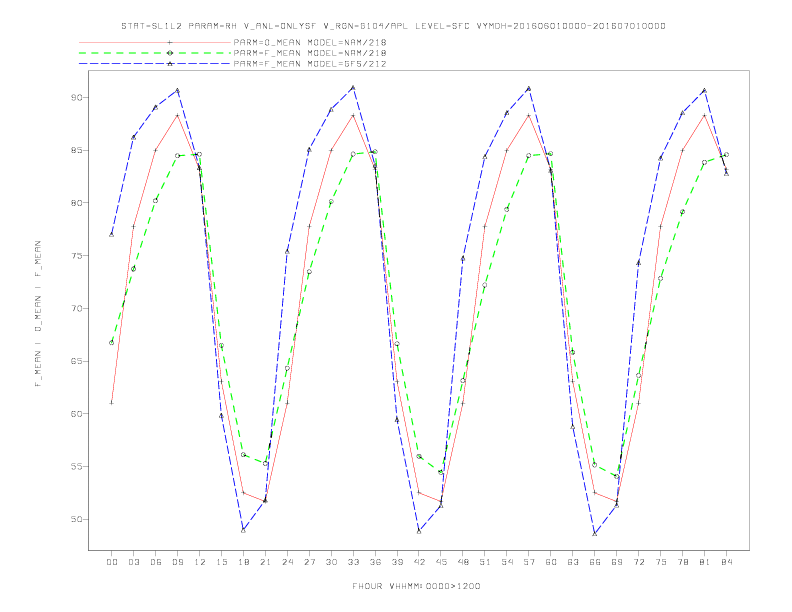
Task: Click the x-axis tick label 66
Action: coord(595,562)
